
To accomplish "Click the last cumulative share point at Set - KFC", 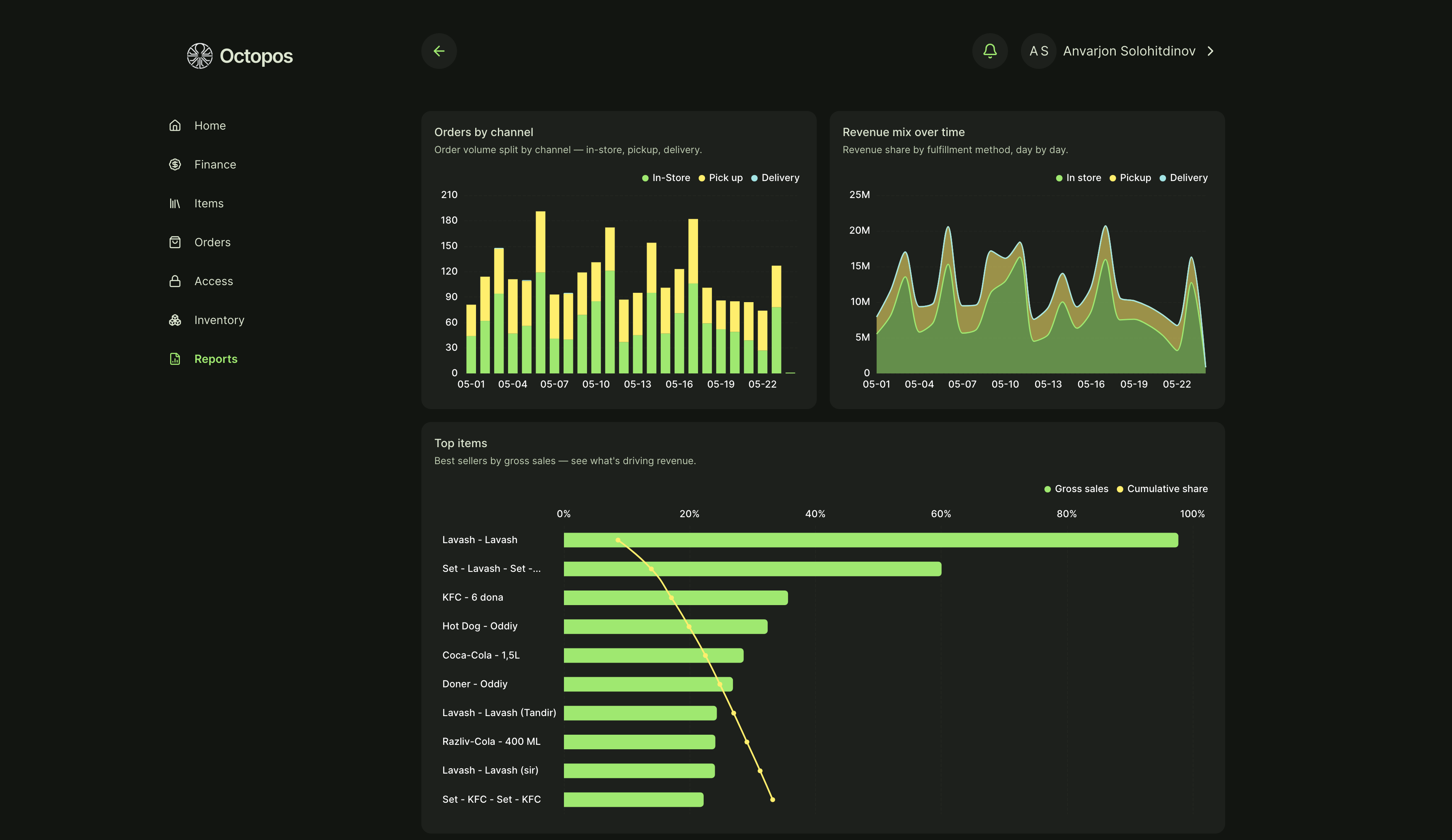I will (x=773, y=799).
